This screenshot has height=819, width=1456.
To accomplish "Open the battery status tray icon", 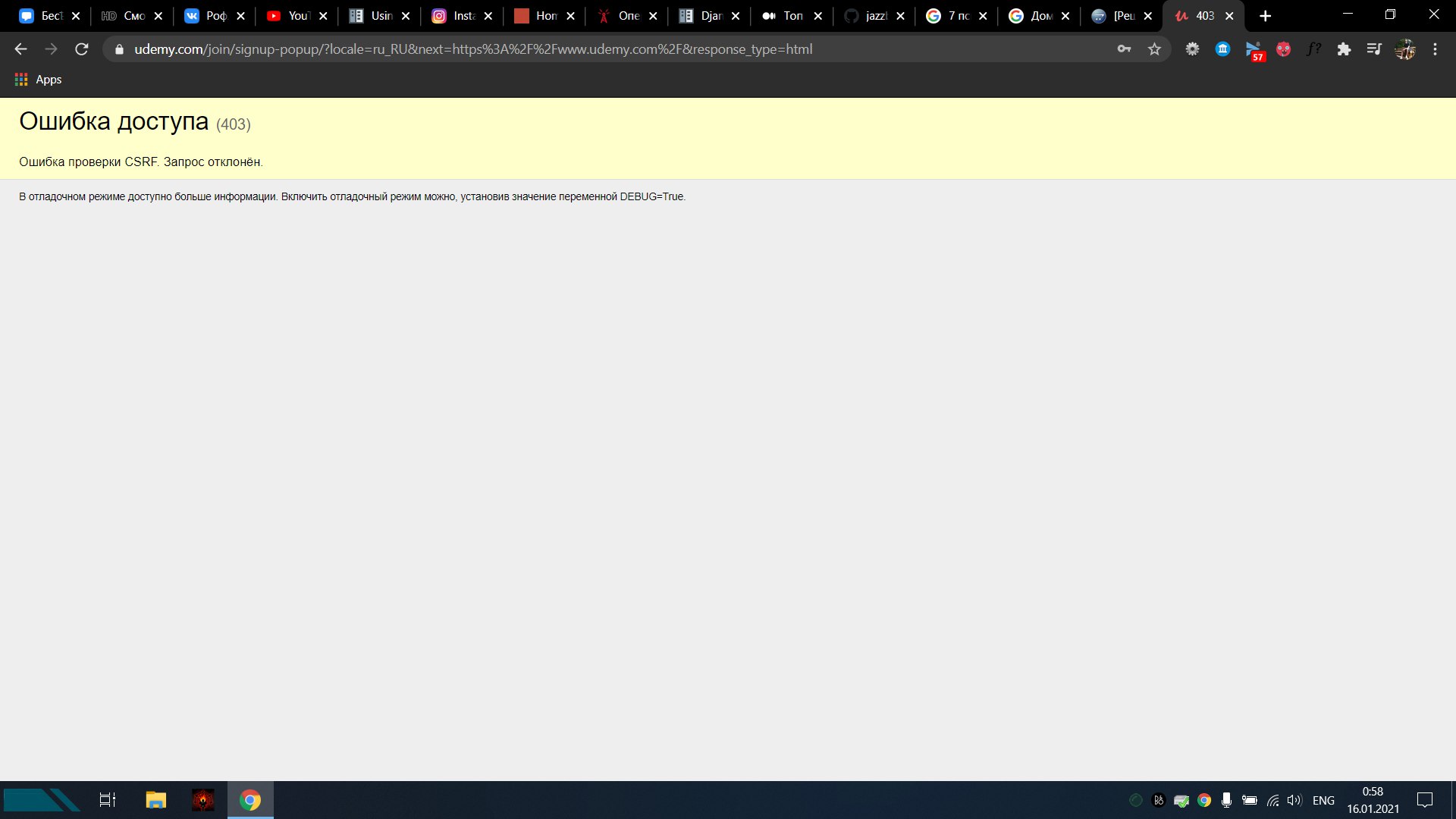I will (1250, 800).
